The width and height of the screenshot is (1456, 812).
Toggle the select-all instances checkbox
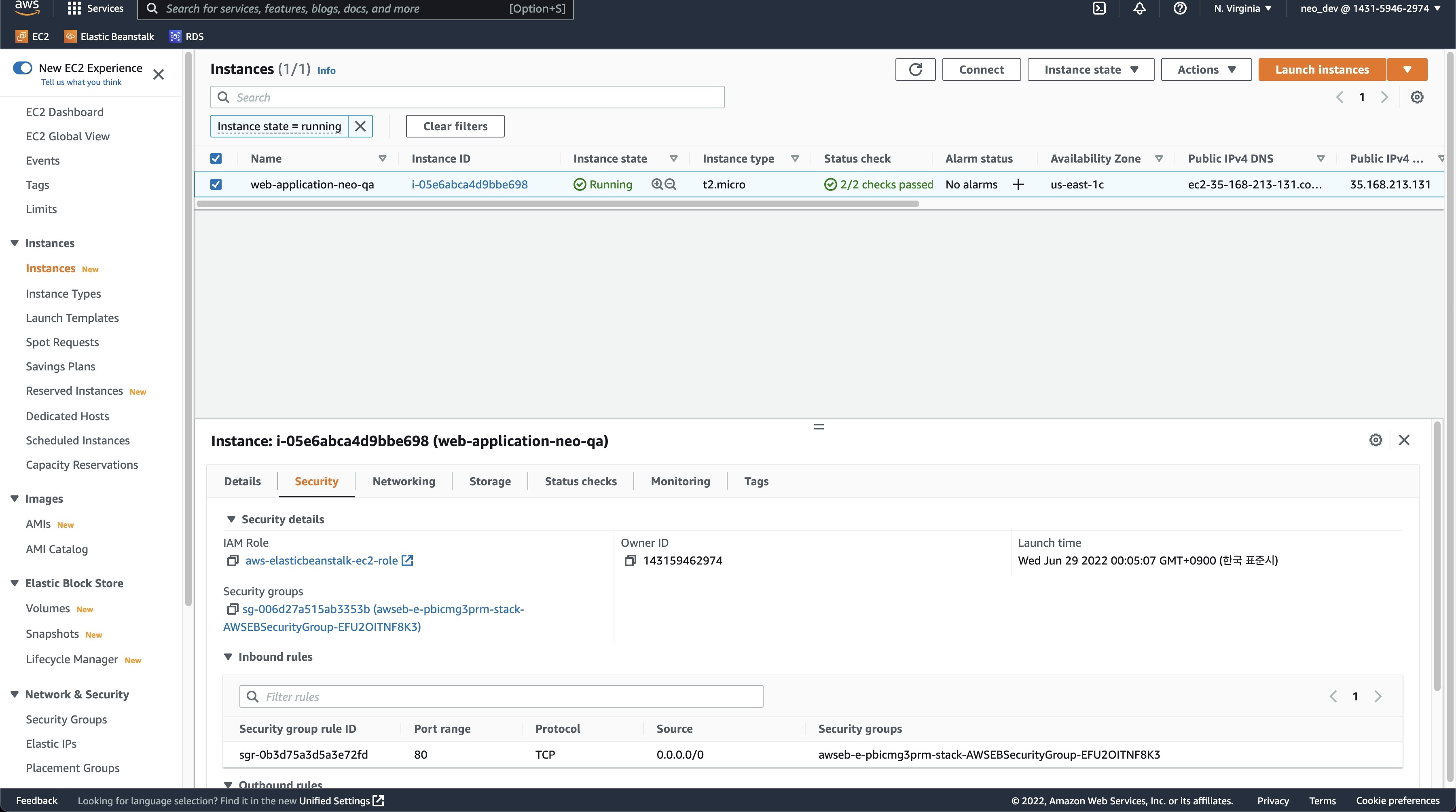(216, 159)
